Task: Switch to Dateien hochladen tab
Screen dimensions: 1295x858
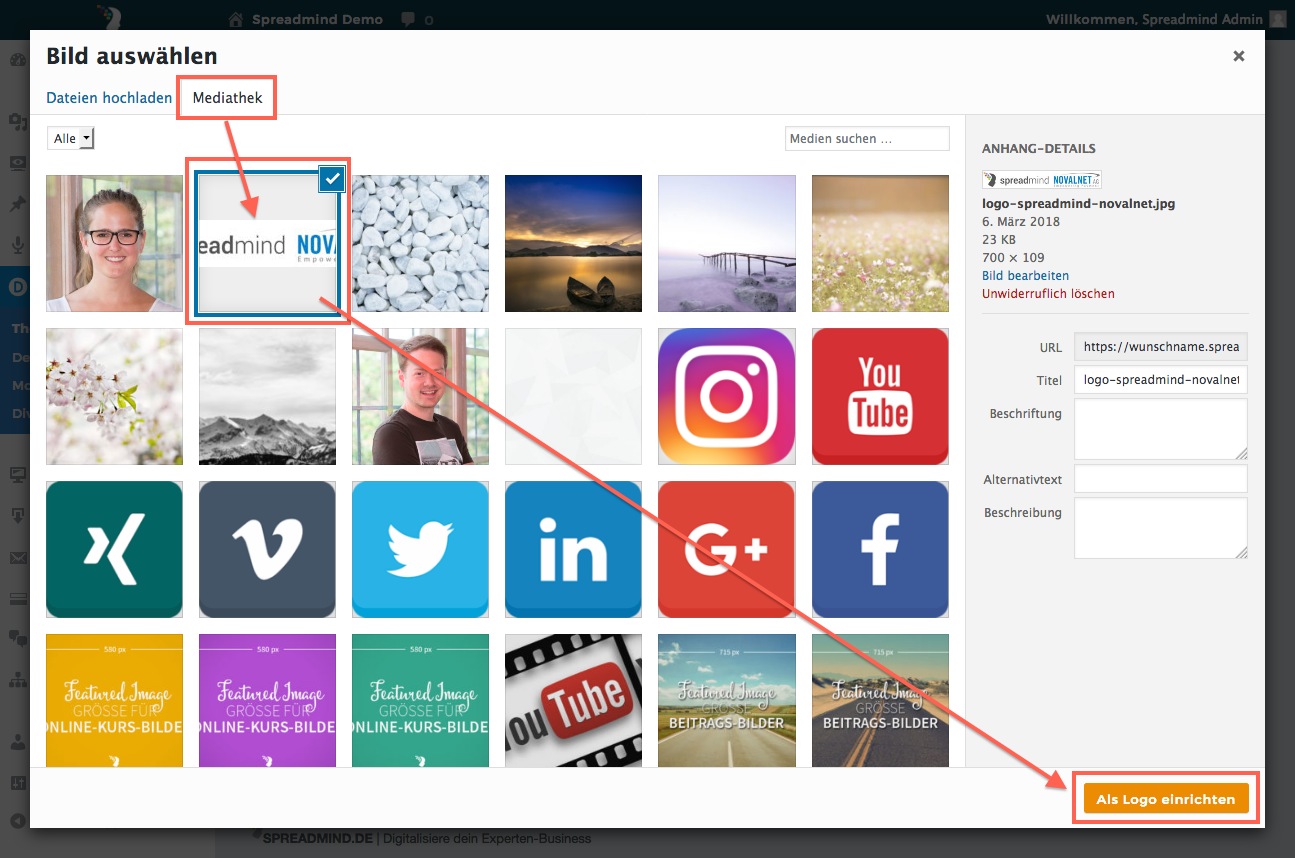Action: [109, 98]
